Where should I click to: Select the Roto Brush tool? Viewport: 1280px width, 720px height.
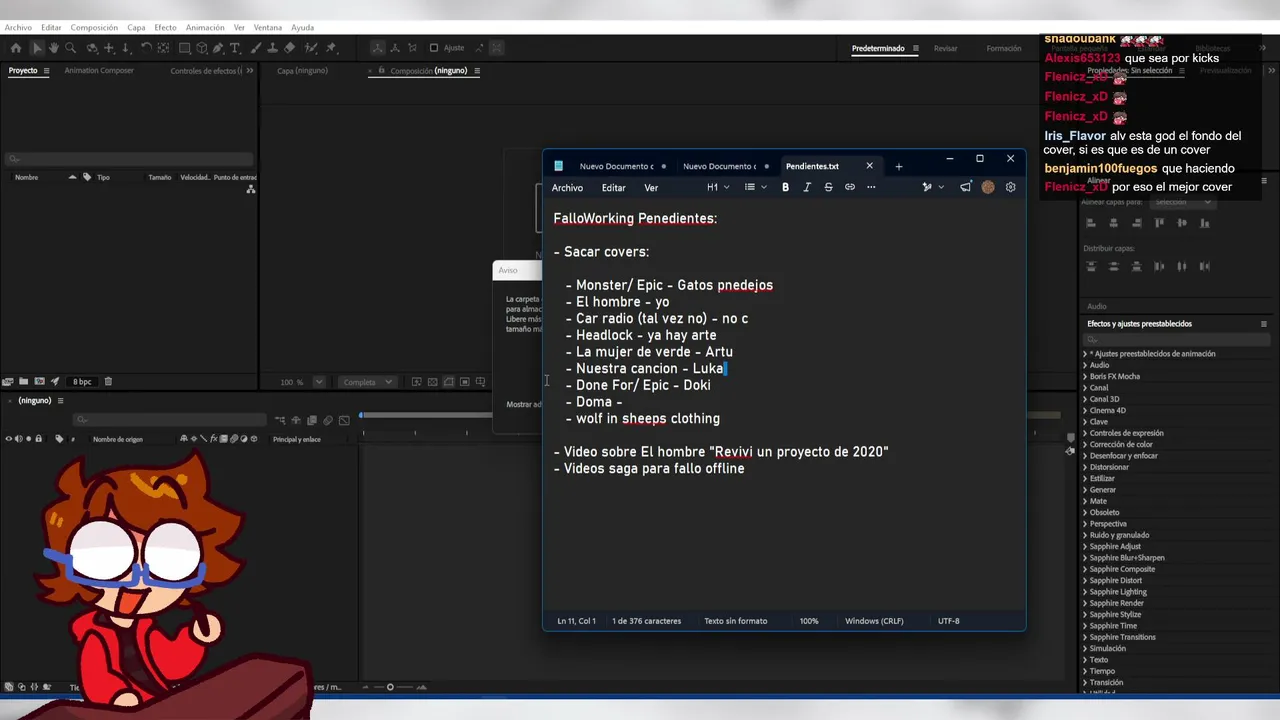coord(311,48)
